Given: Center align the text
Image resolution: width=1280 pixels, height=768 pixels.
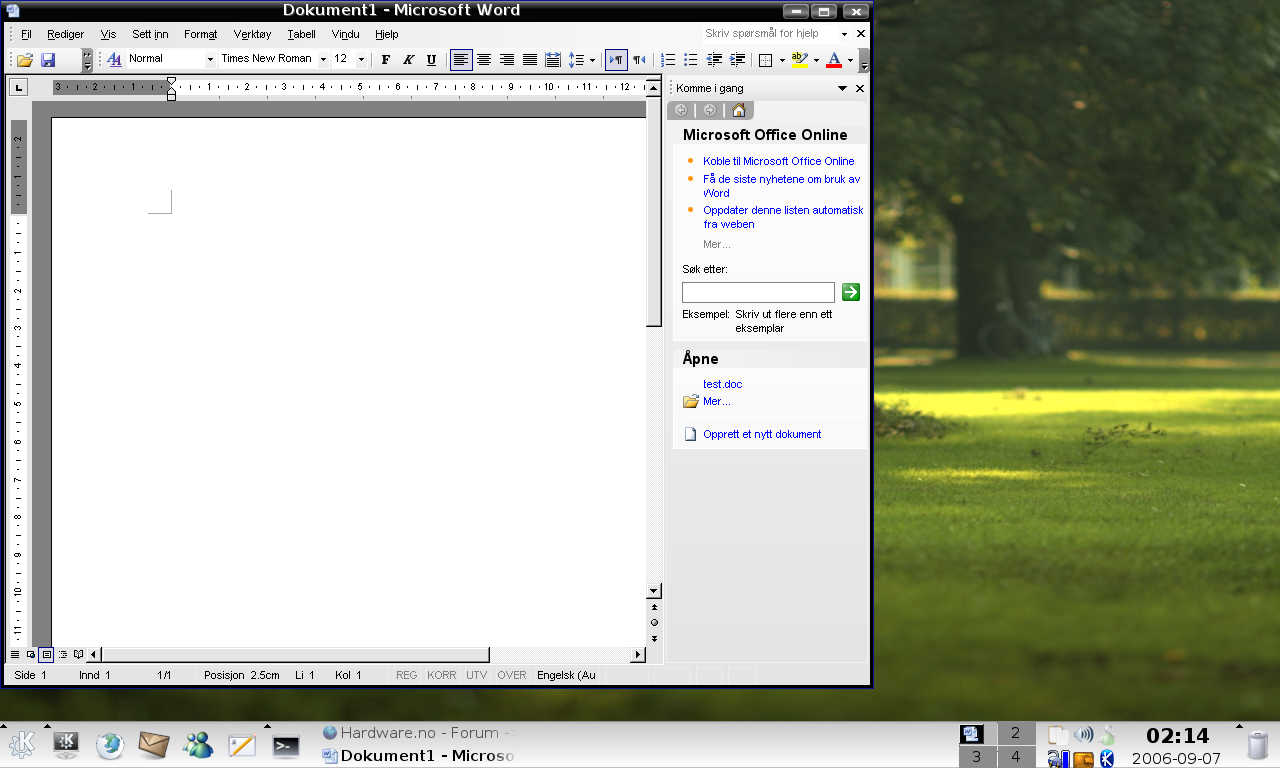Looking at the screenshot, I should pyautogui.click(x=483, y=60).
